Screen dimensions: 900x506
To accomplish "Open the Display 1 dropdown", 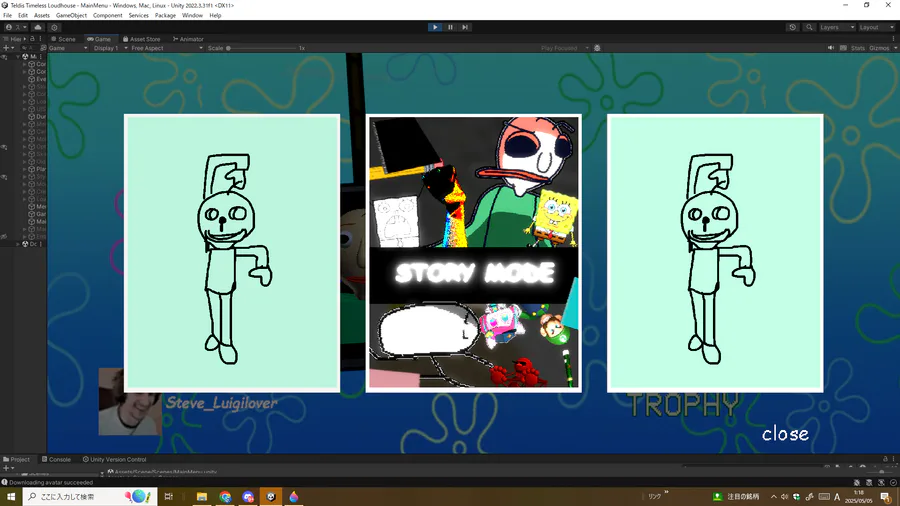I will [109, 48].
